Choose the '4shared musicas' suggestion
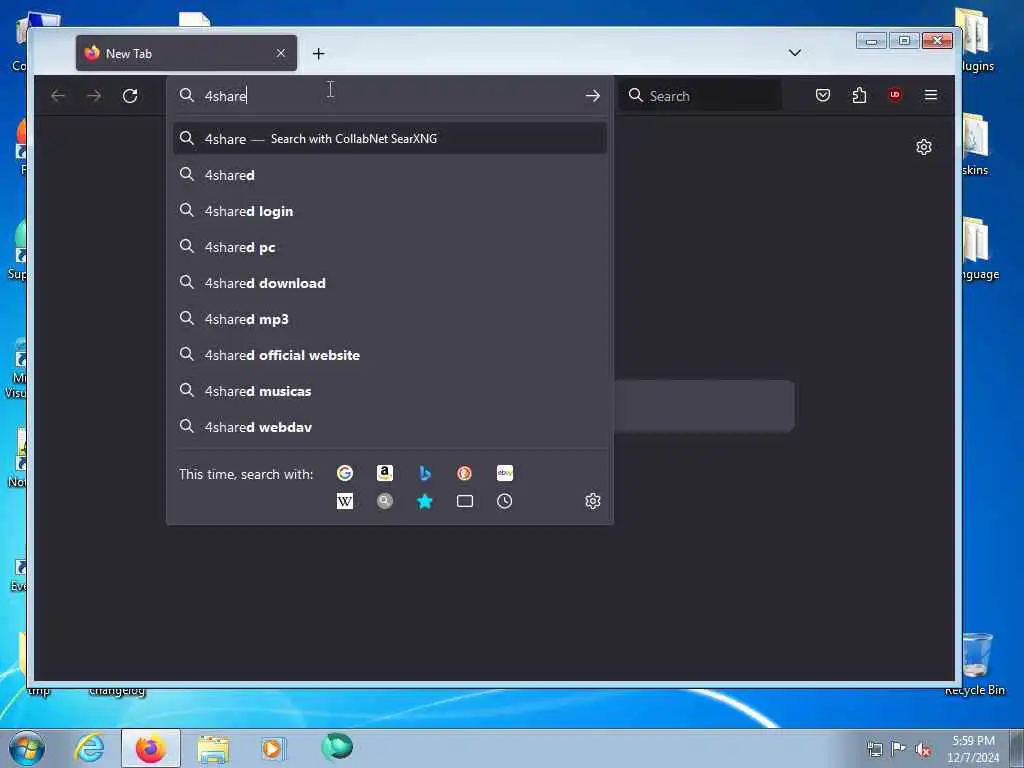The width and height of the screenshot is (1024, 768). coord(390,391)
